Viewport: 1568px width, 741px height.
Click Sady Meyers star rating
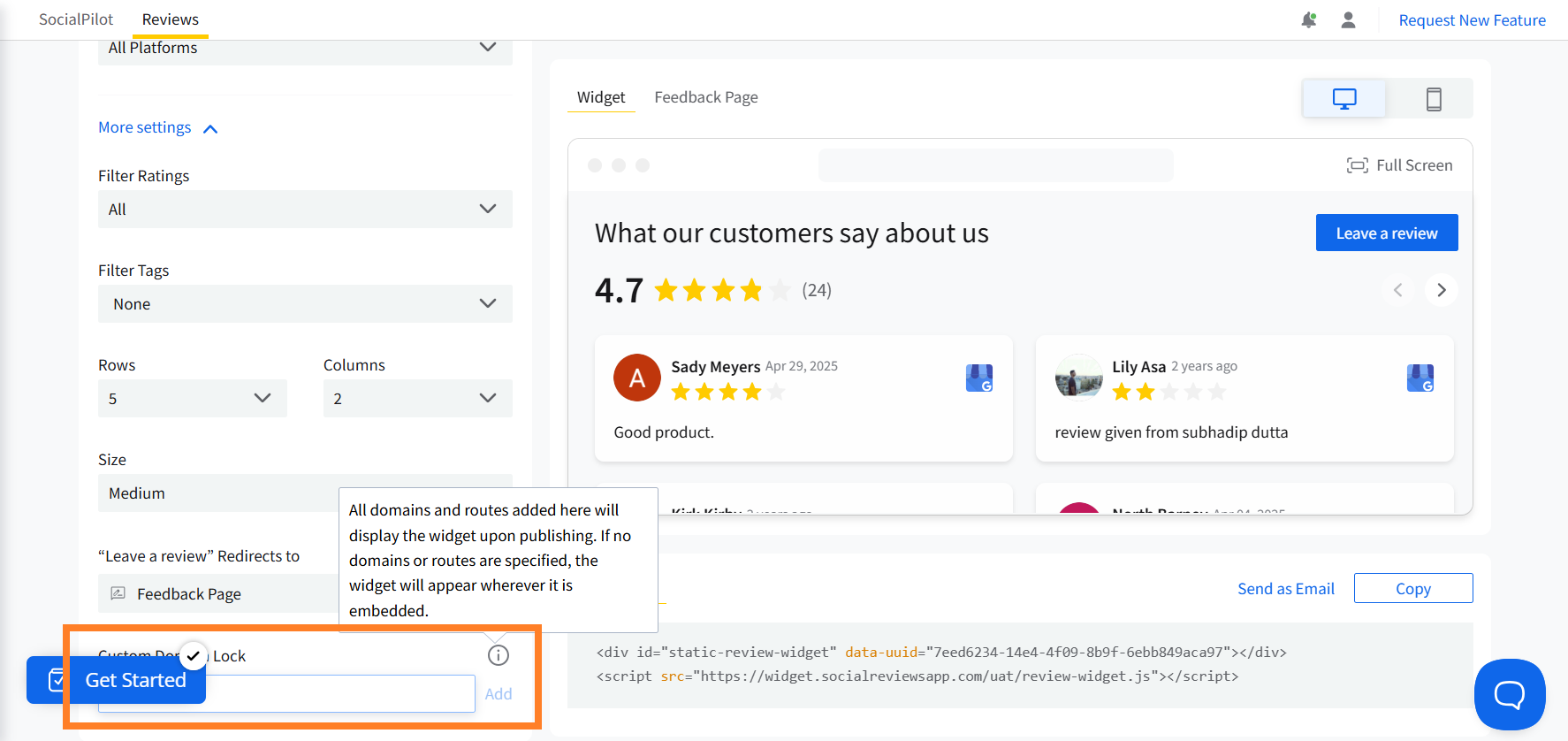727,392
